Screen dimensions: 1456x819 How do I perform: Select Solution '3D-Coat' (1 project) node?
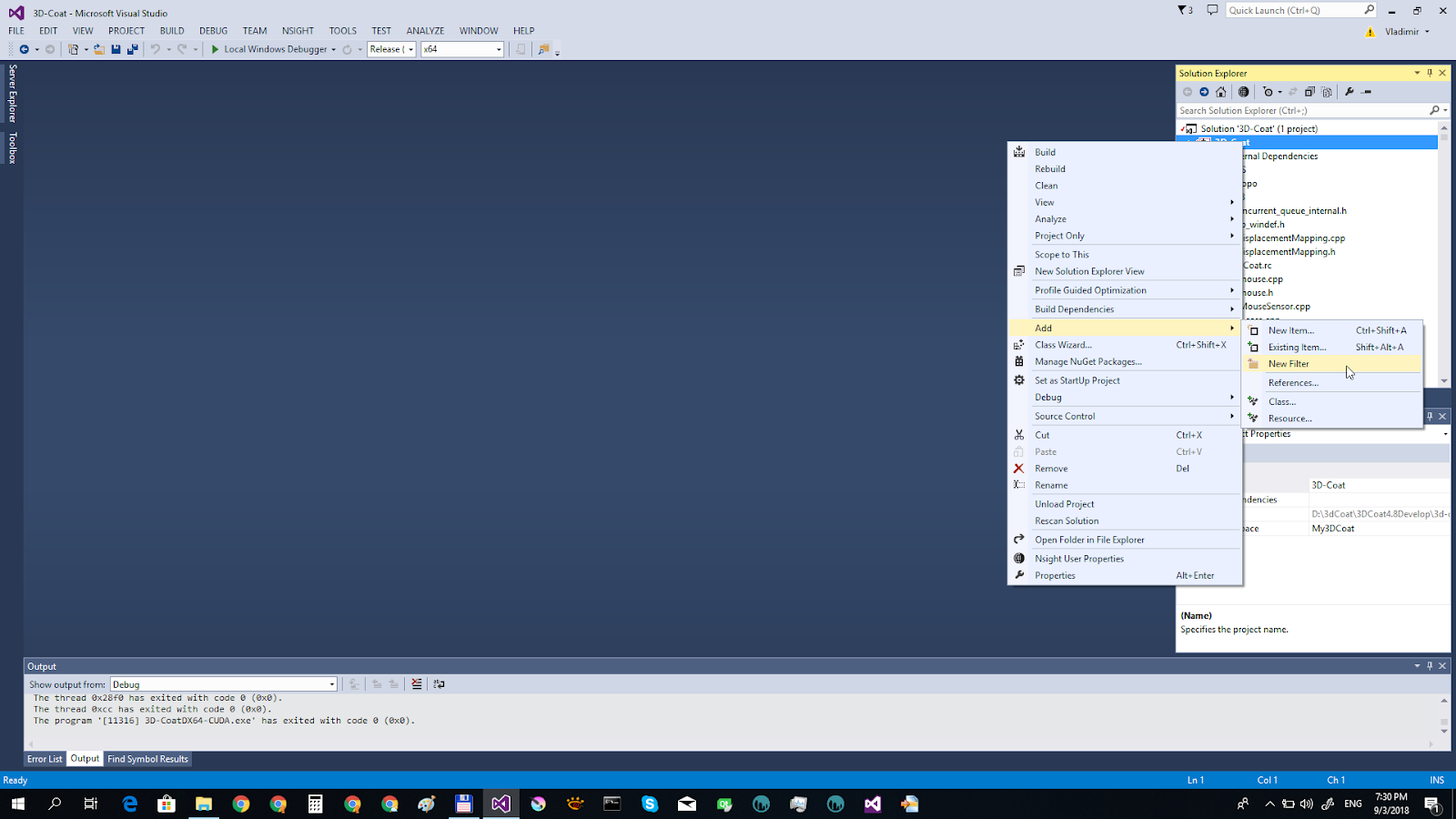[x=1259, y=128]
